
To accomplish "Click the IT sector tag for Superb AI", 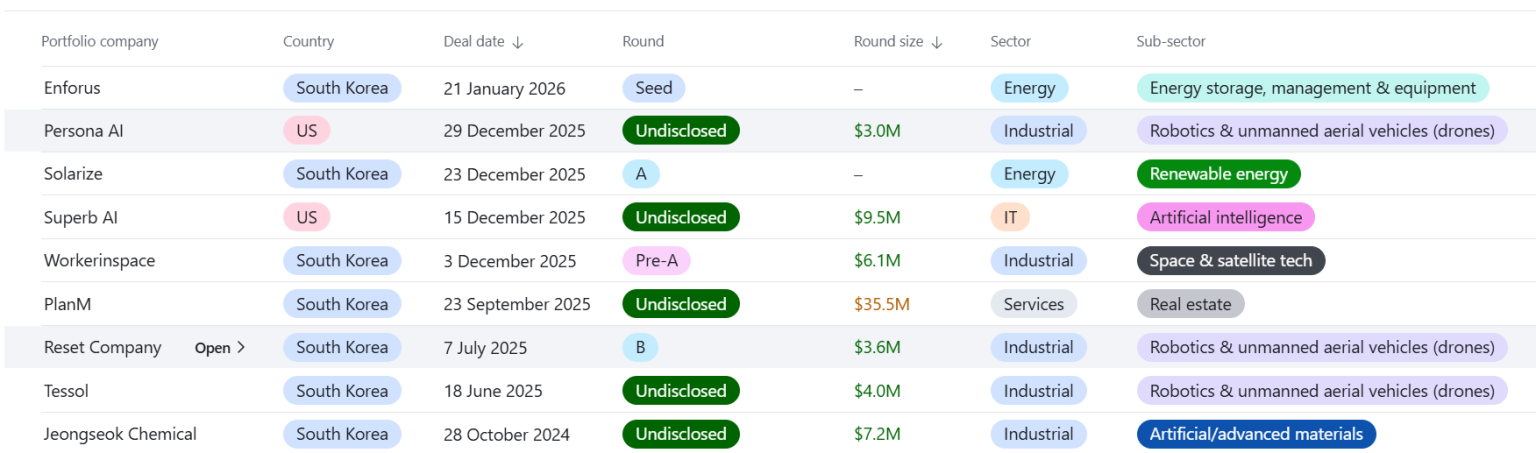I will click(1009, 217).
